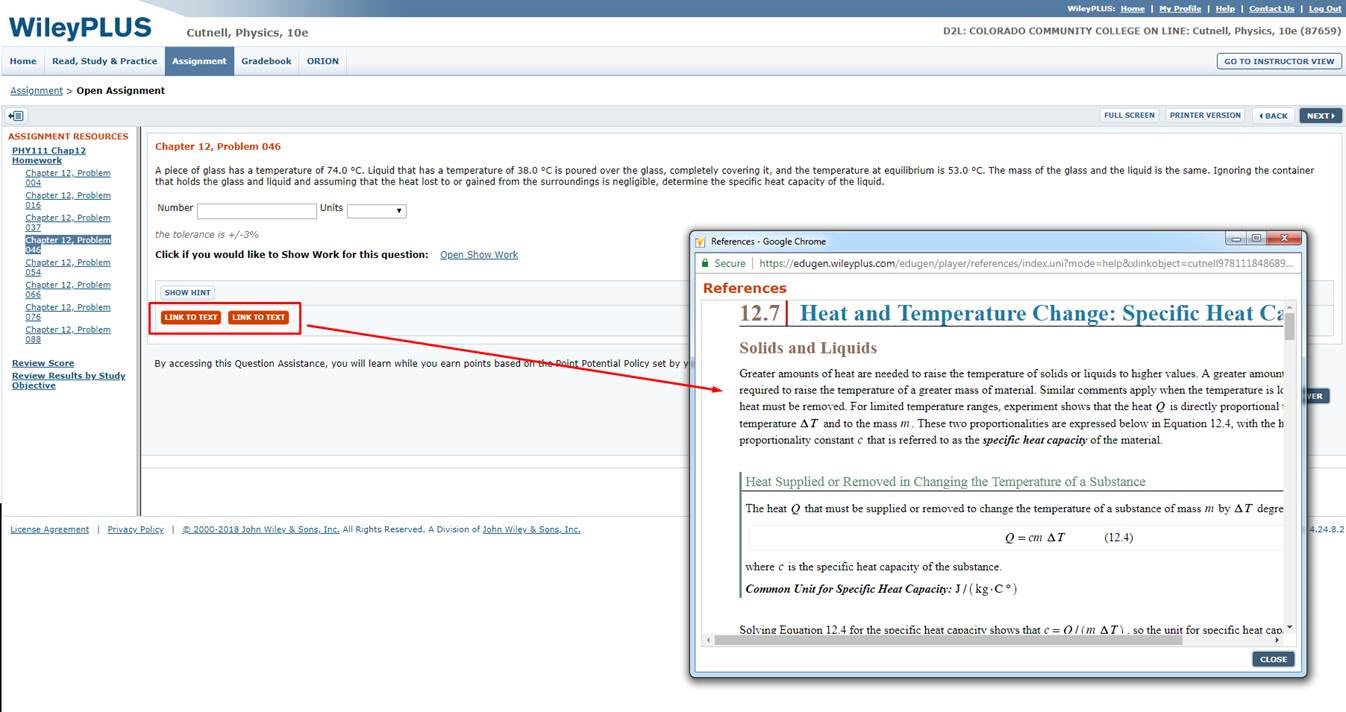This screenshot has width=1346, height=712.
Task: Click the References window address bar URL
Action: point(1028,264)
